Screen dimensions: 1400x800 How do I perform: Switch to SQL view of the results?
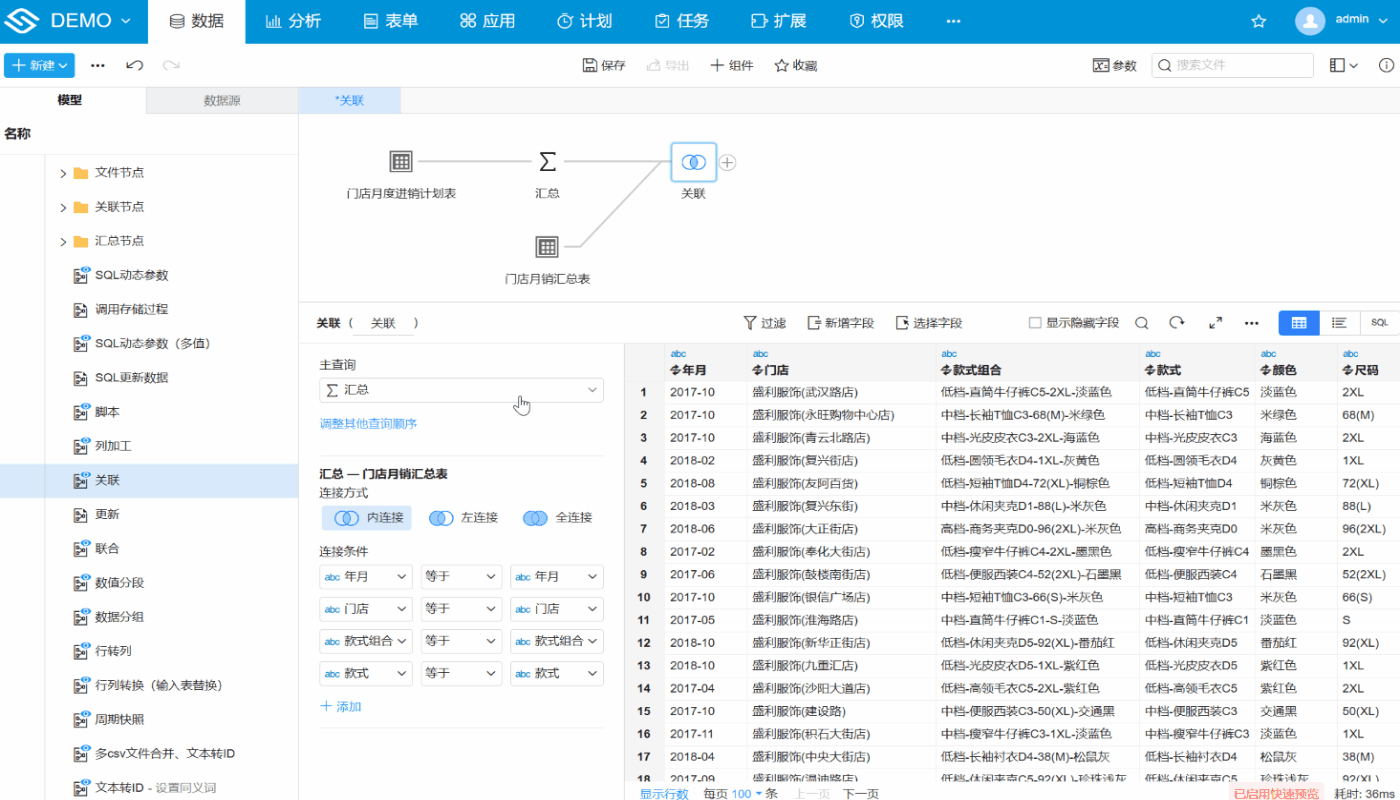point(1378,323)
